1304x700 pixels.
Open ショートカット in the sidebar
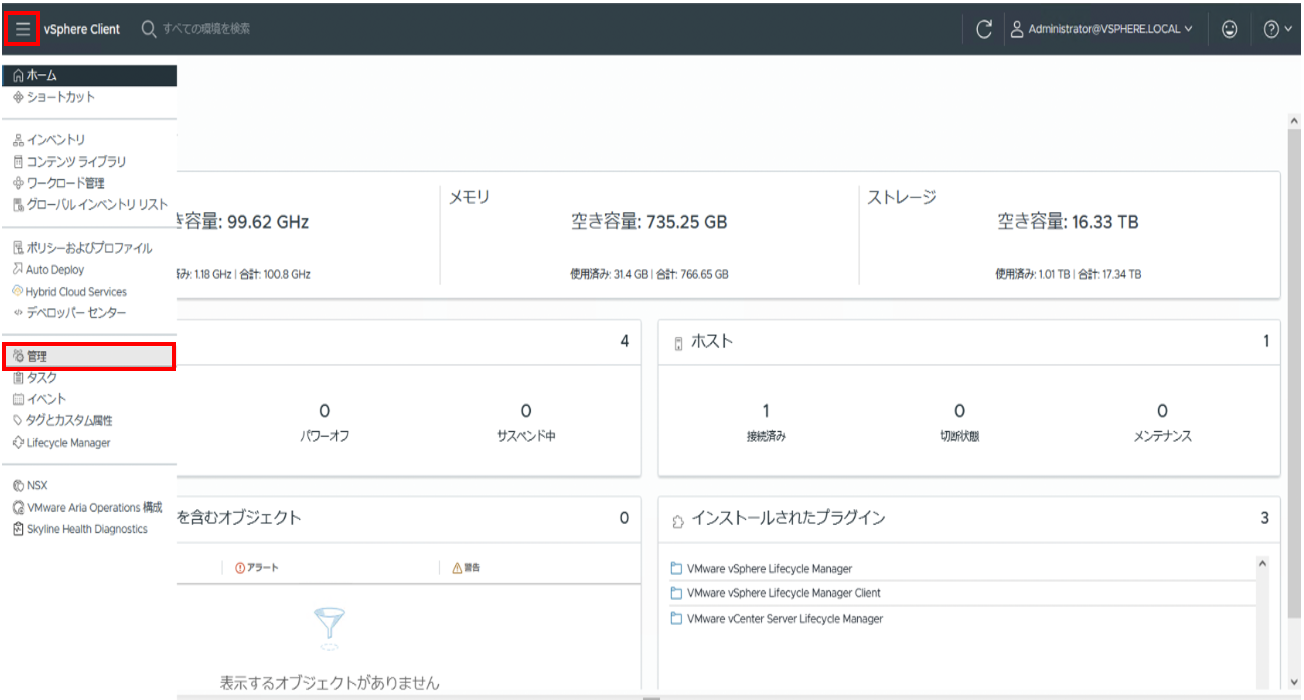point(89,97)
